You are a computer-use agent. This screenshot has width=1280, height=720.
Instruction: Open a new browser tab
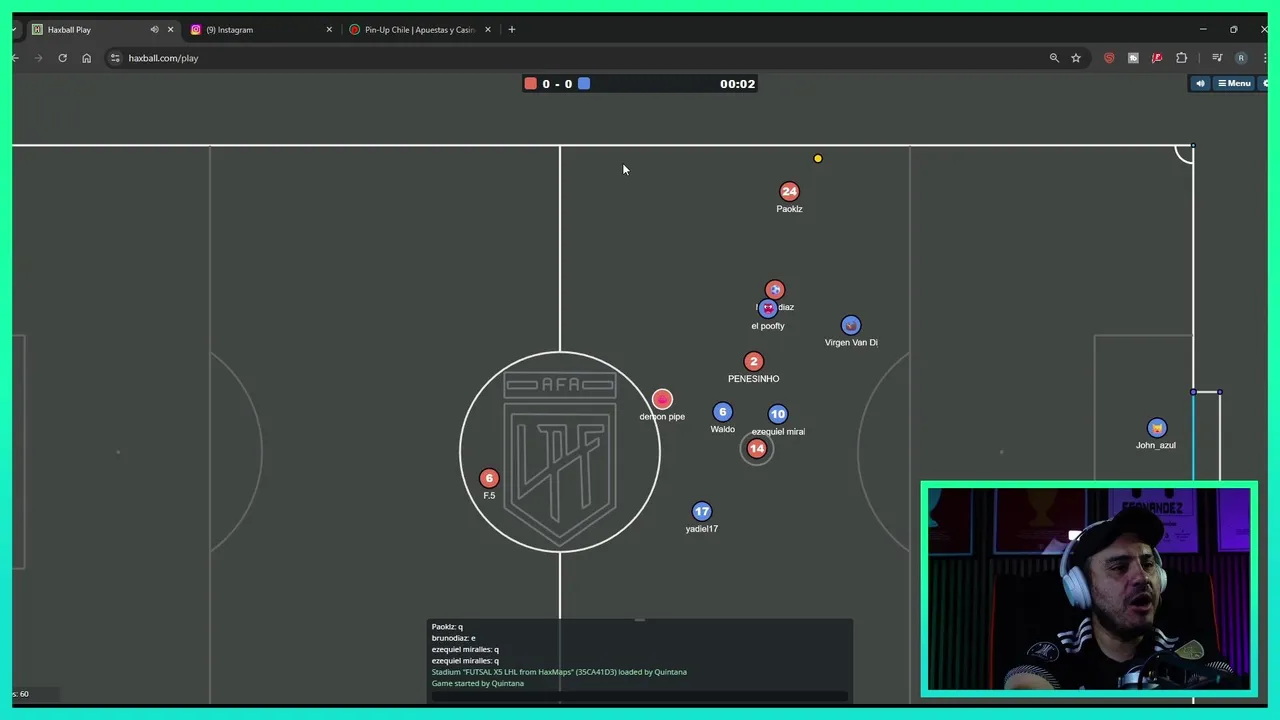coord(512,30)
